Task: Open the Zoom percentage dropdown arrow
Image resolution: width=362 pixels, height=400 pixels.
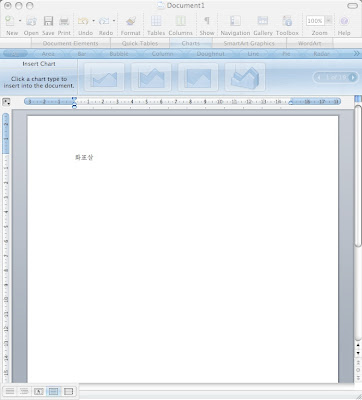Action: point(328,21)
